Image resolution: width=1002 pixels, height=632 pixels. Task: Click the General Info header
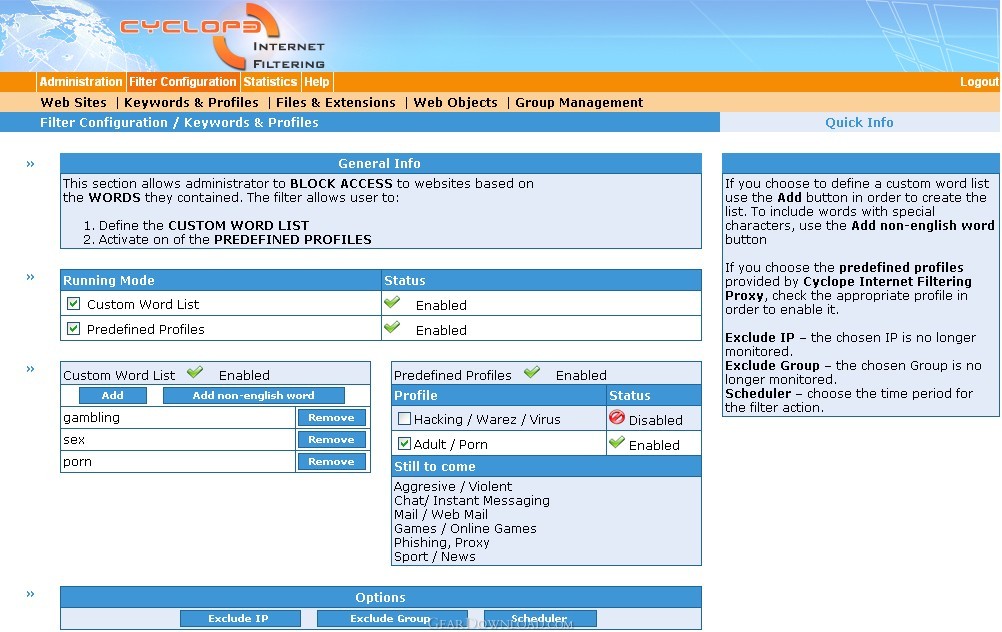pyautogui.click(x=381, y=164)
